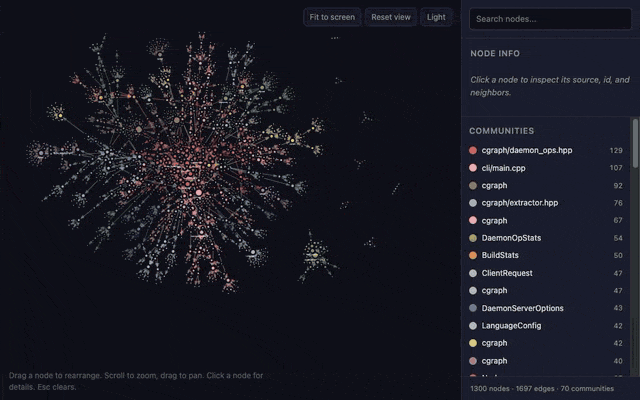Click the count 43 next to DaemonServerOptions

(618, 309)
